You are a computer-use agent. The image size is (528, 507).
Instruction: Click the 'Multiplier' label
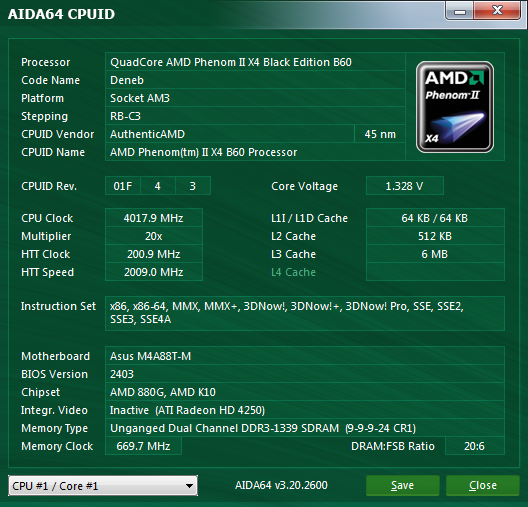46,236
